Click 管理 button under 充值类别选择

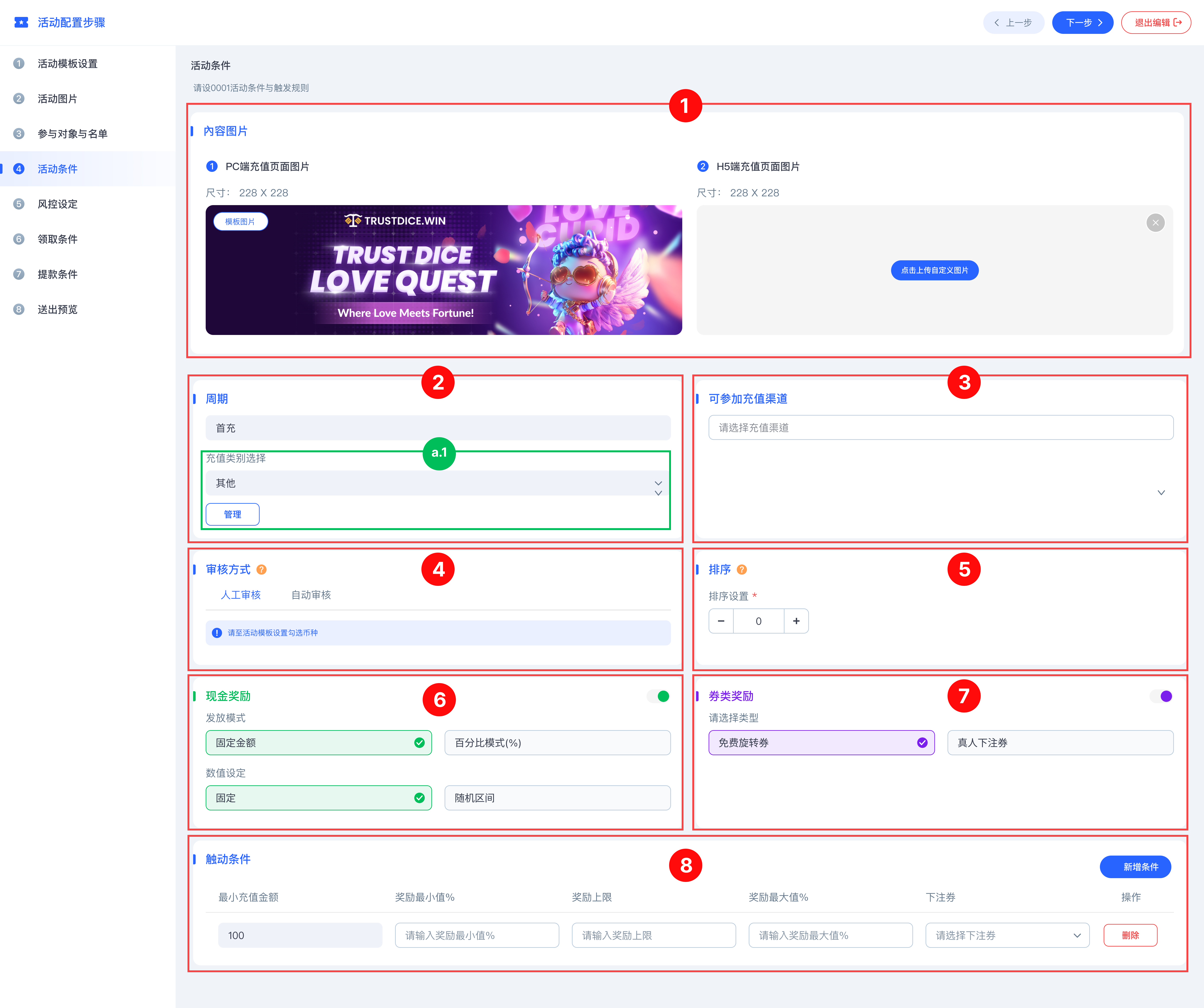click(233, 514)
